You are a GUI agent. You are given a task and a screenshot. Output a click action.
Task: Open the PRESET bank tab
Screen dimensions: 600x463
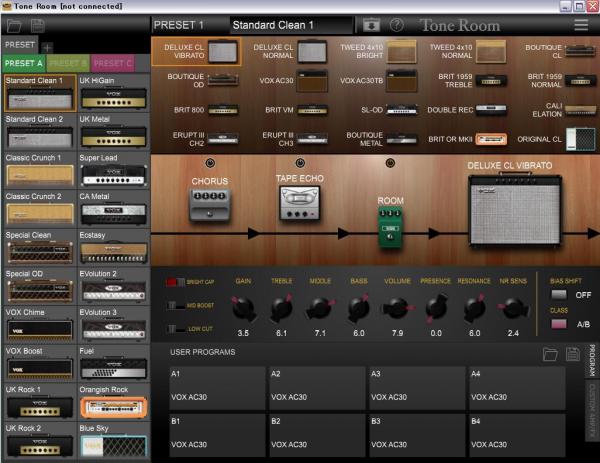click(x=20, y=45)
